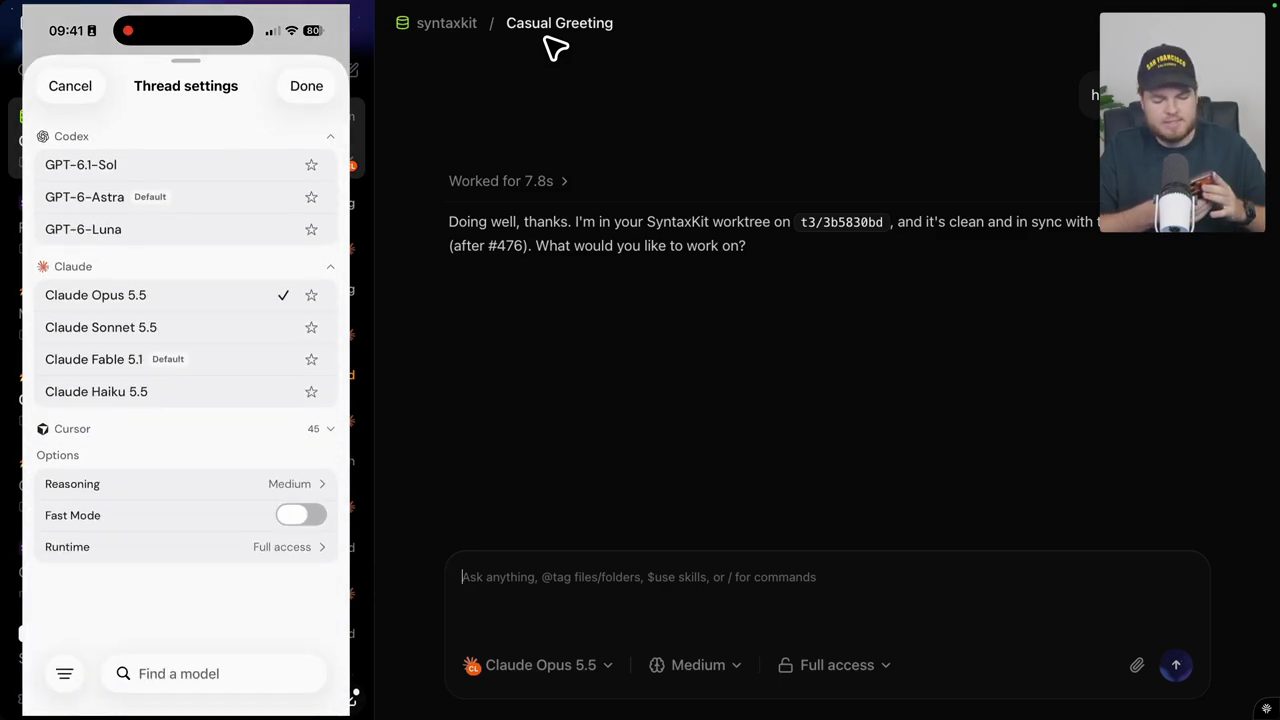Enable the Fast Mode switch

(x=301, y=515)
